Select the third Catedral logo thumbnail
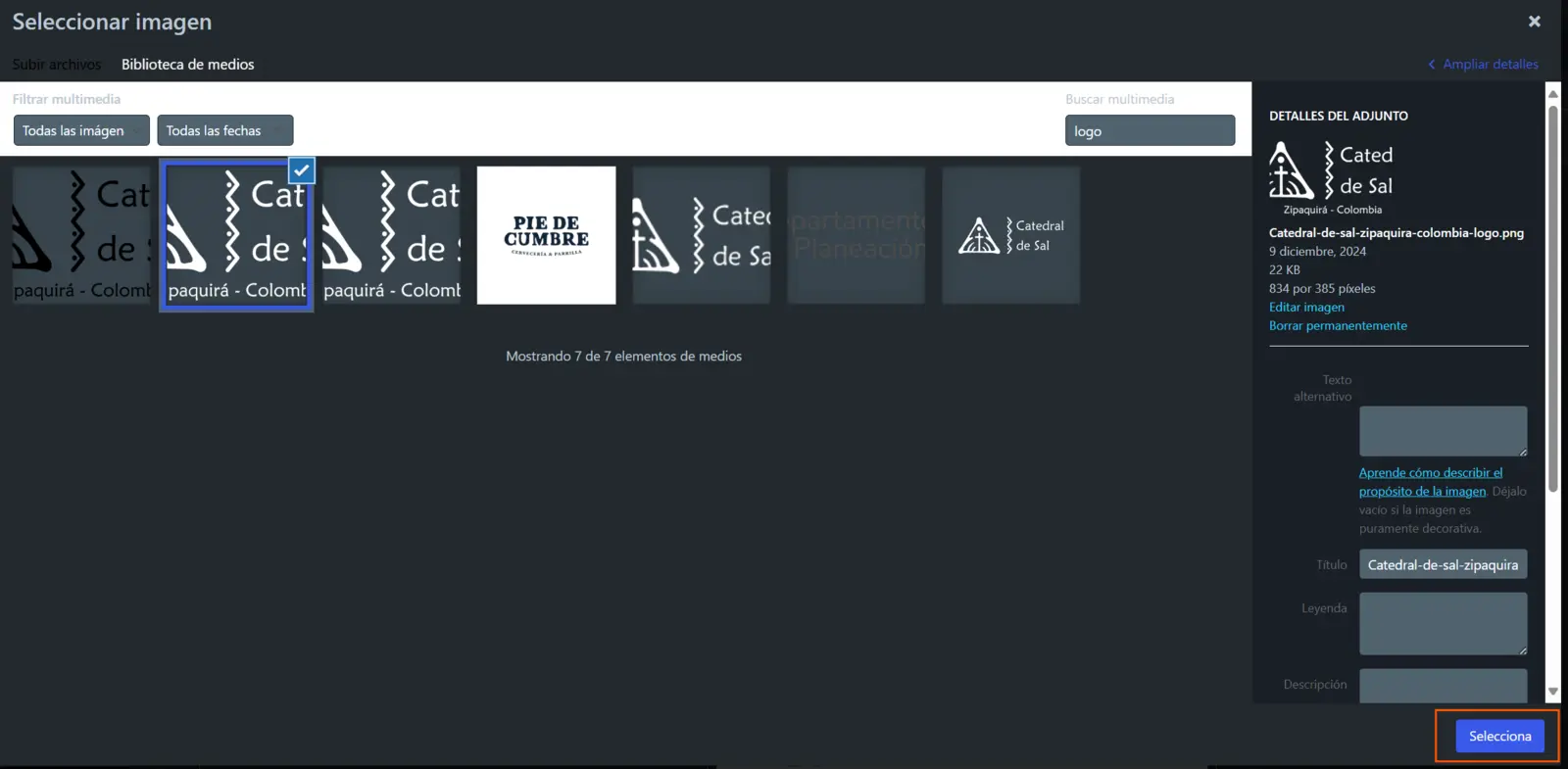This screenshot has width=1568, height=769. [391, 235]
